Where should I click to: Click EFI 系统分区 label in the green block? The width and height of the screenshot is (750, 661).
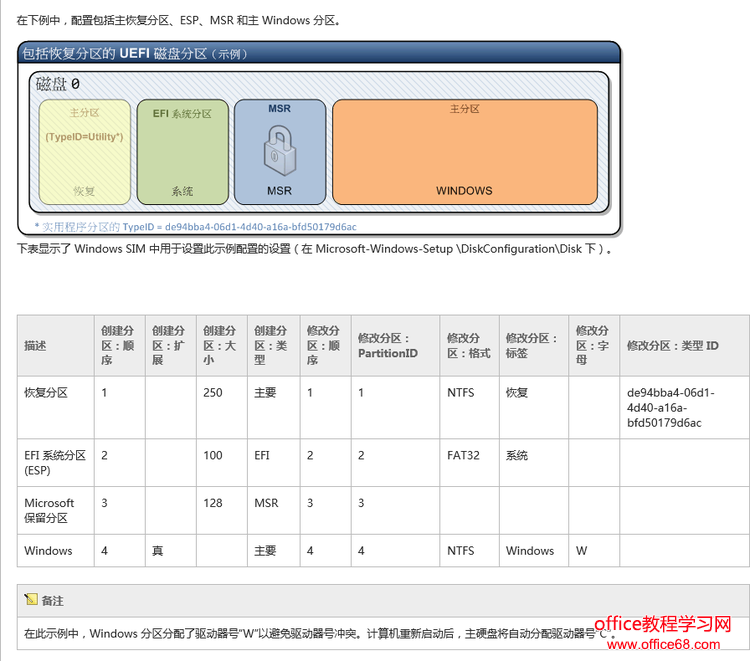[182, 113]
